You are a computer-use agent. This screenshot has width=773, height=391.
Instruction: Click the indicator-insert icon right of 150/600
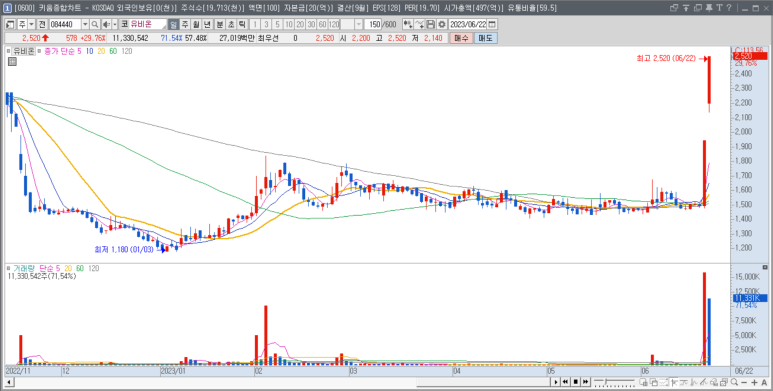point(408,24)
